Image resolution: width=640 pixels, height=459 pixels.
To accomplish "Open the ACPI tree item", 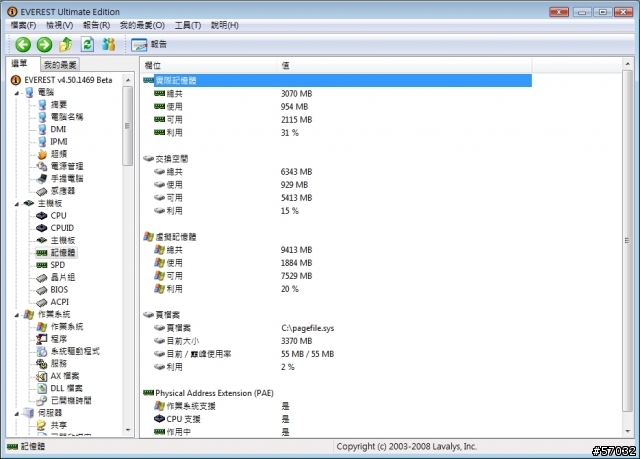I will (x=60, y=302).
